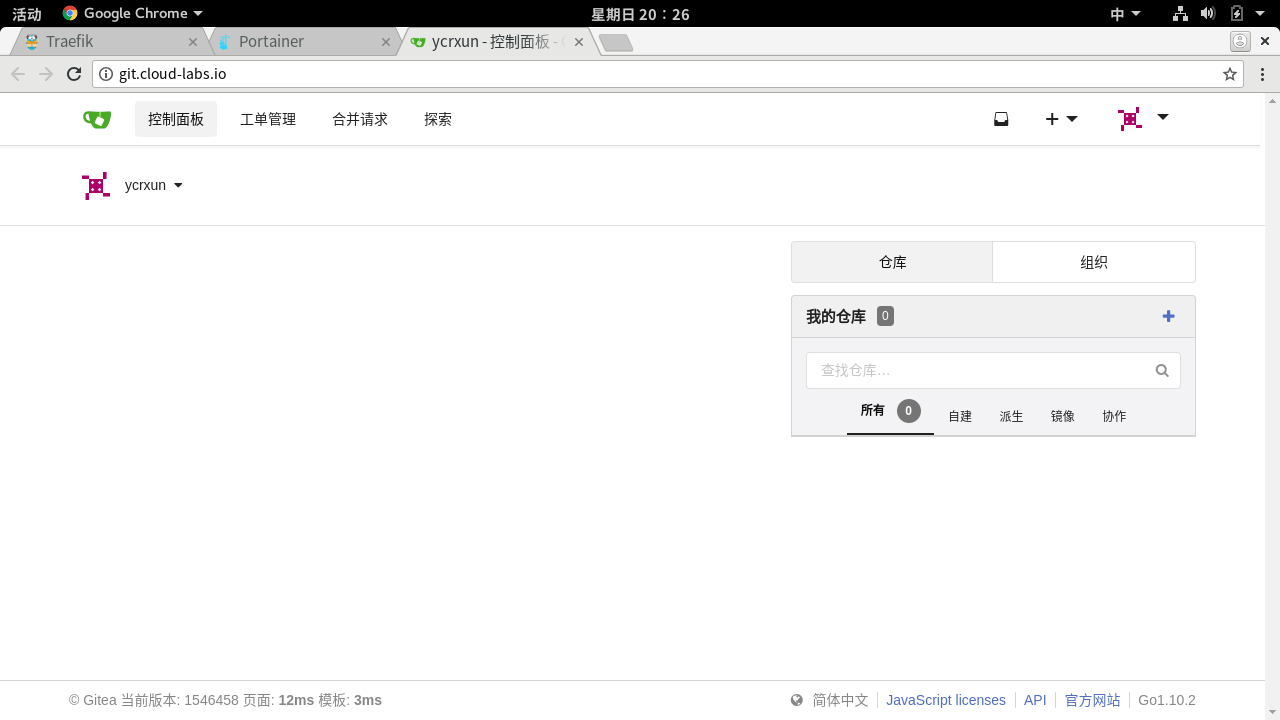Select the 所有 repository filter
The image size is (1280, 720).
click(x=890, y=411)
